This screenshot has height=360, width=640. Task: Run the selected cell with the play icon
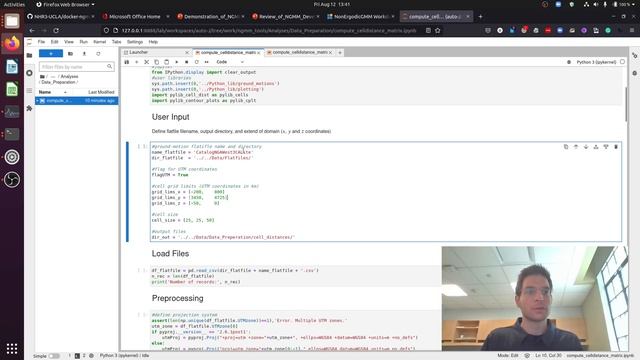pyautogui.click(x=177, y=62)
